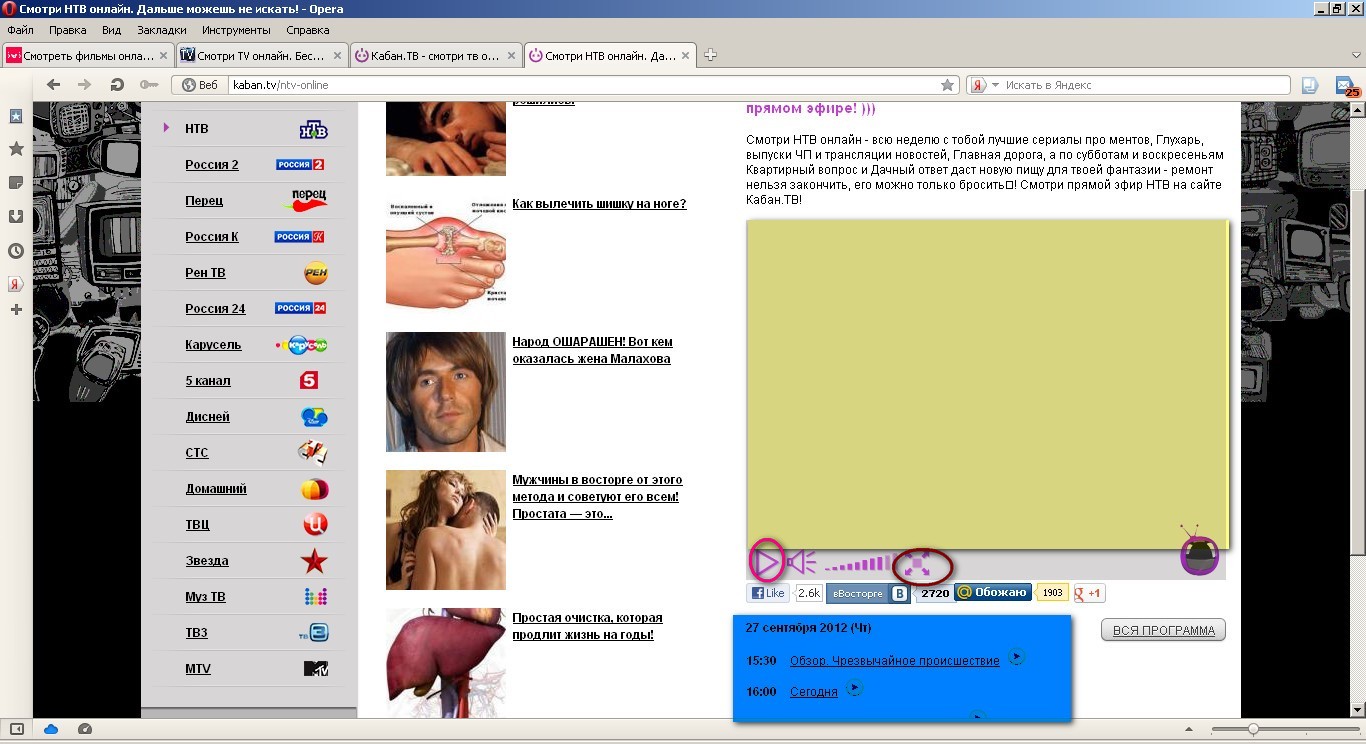The image size is (1366, 744).
Task: Open the password manager key icon
Action: (149, 85)
